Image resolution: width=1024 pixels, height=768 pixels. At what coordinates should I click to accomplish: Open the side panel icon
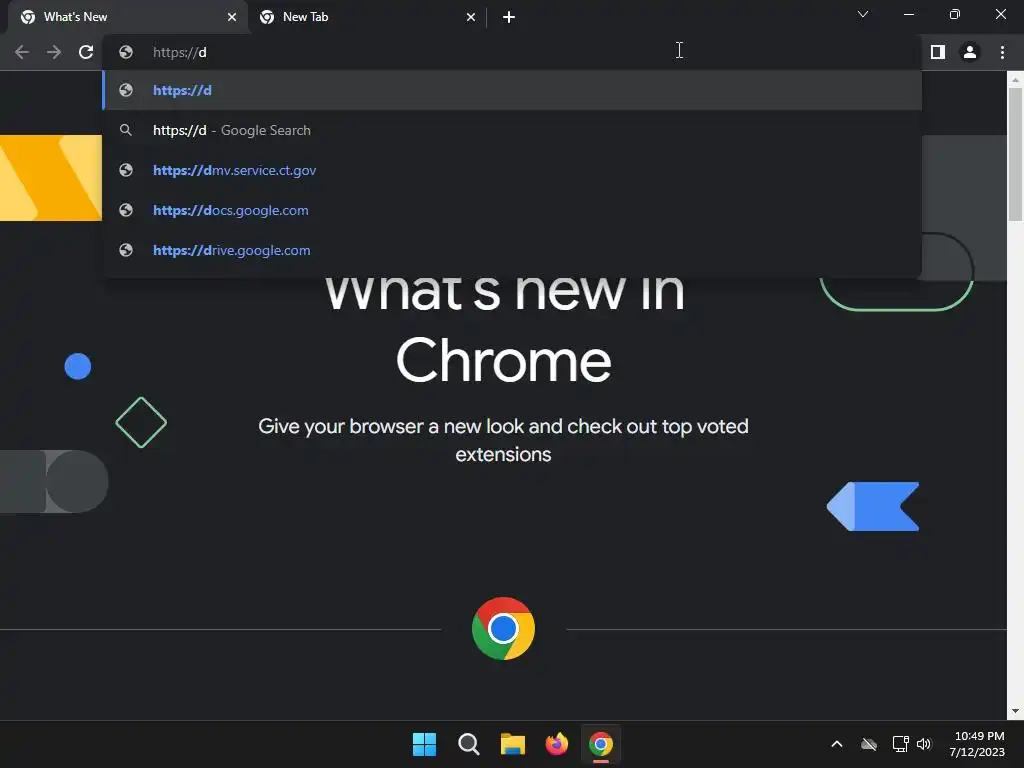(938, 52)
